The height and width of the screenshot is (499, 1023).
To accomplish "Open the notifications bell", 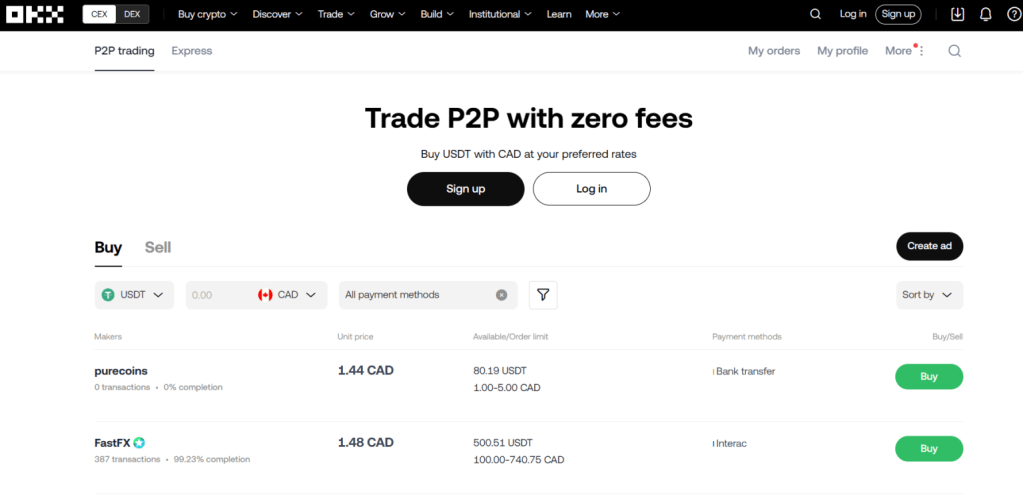I will click(x=986, y=14).
